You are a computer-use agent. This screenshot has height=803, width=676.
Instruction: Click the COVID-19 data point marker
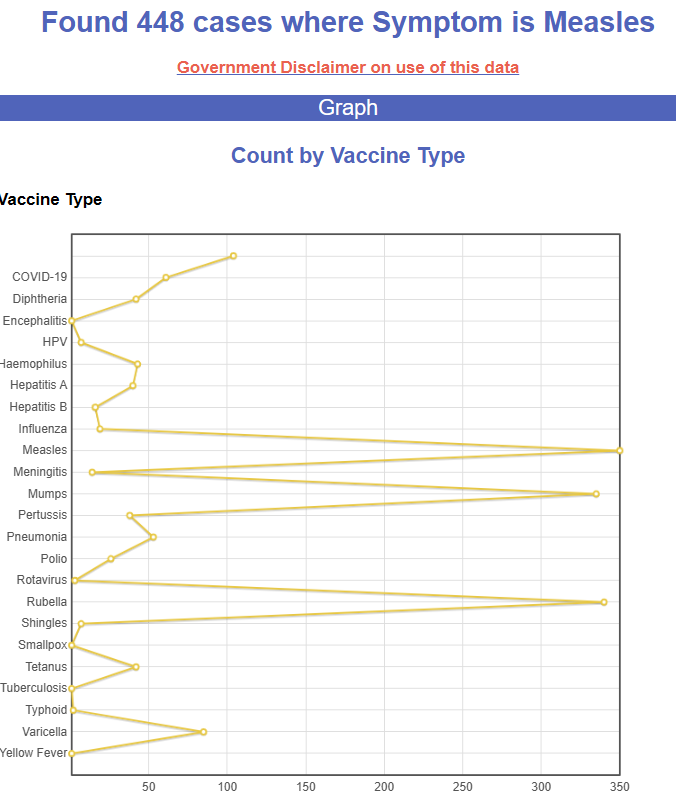coord(165,277)
